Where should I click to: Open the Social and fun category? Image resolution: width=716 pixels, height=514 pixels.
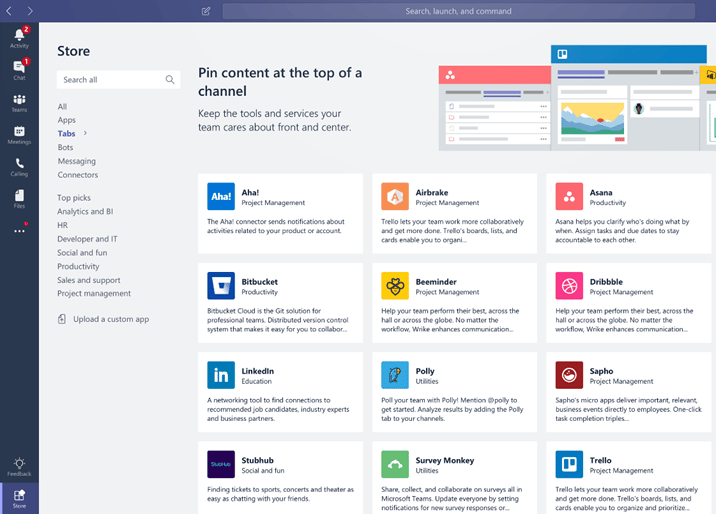tap(82, 252)
